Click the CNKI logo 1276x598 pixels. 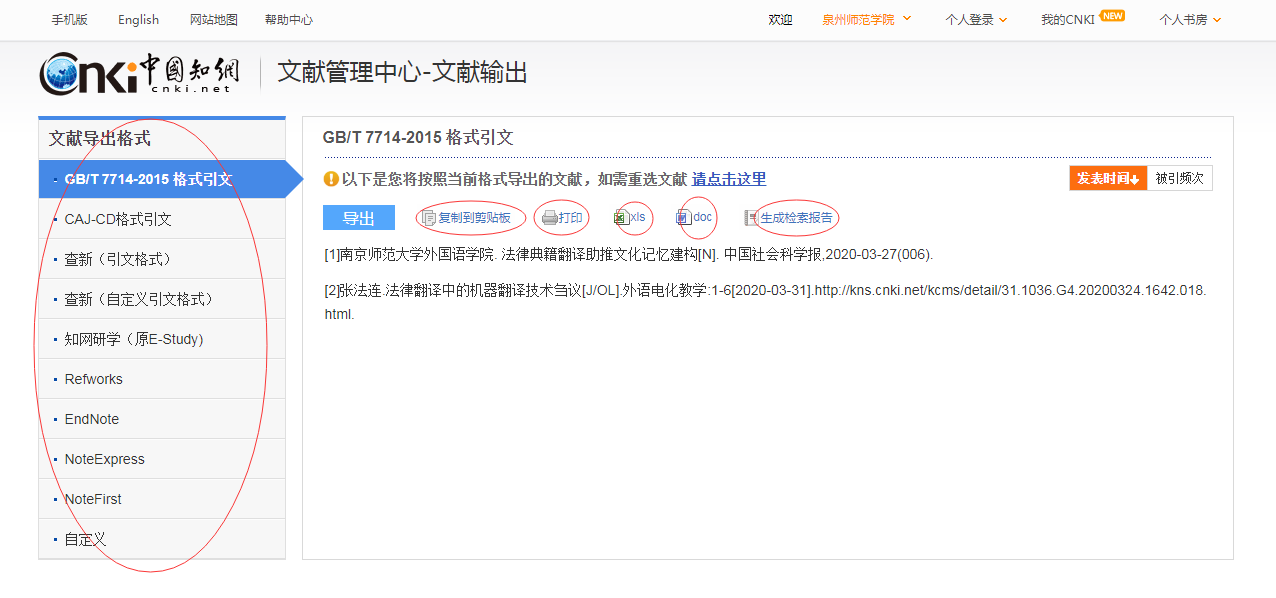pyautogui.click(x=140, y=73)
